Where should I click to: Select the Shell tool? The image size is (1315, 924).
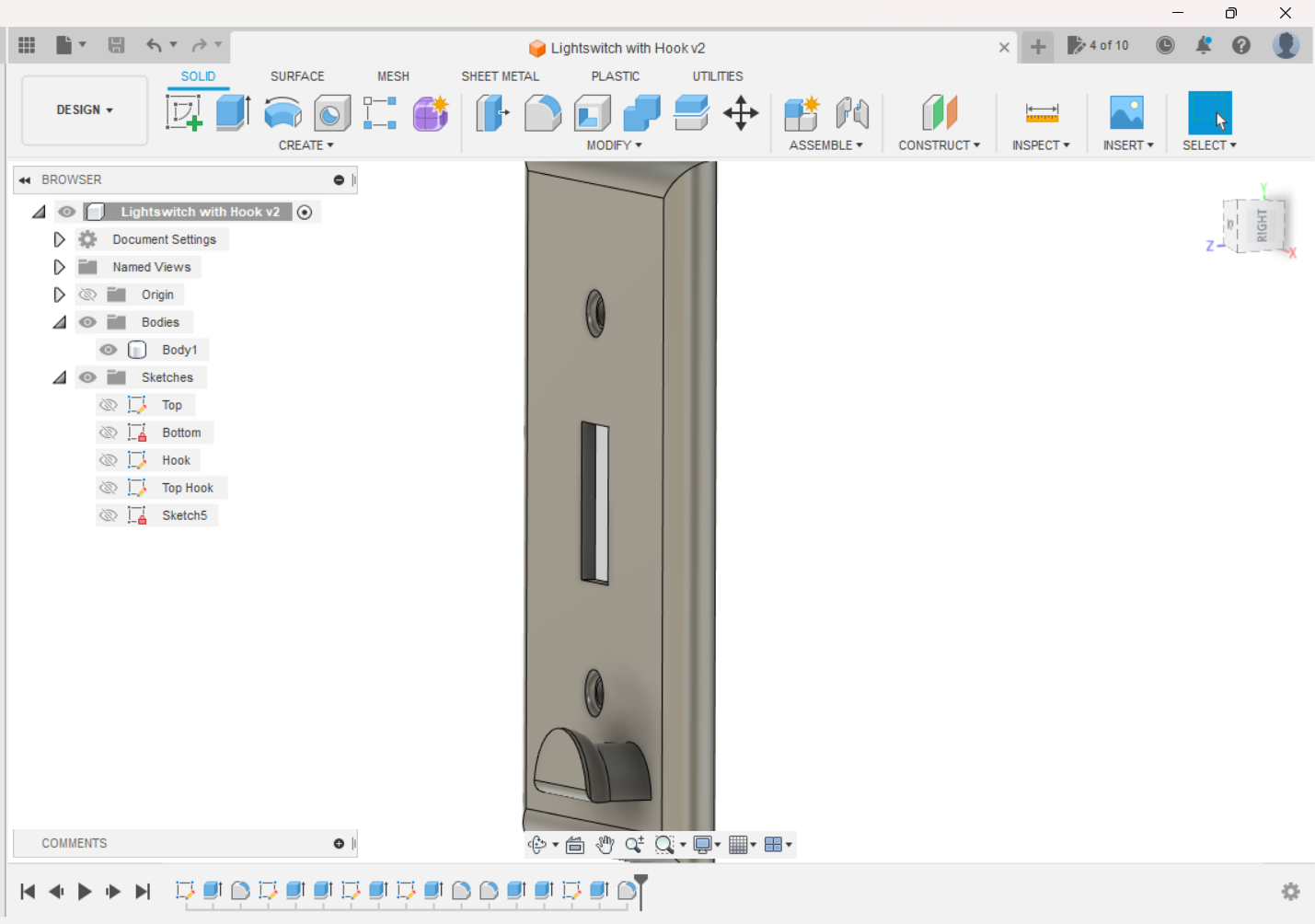(x=593, y=113)
